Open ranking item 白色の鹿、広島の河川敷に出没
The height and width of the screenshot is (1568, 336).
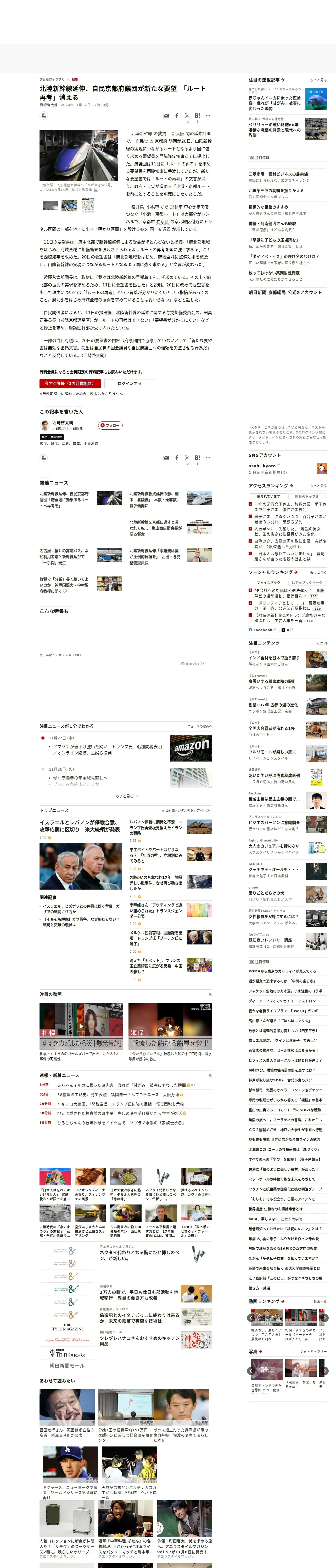[x=290, y=544]
